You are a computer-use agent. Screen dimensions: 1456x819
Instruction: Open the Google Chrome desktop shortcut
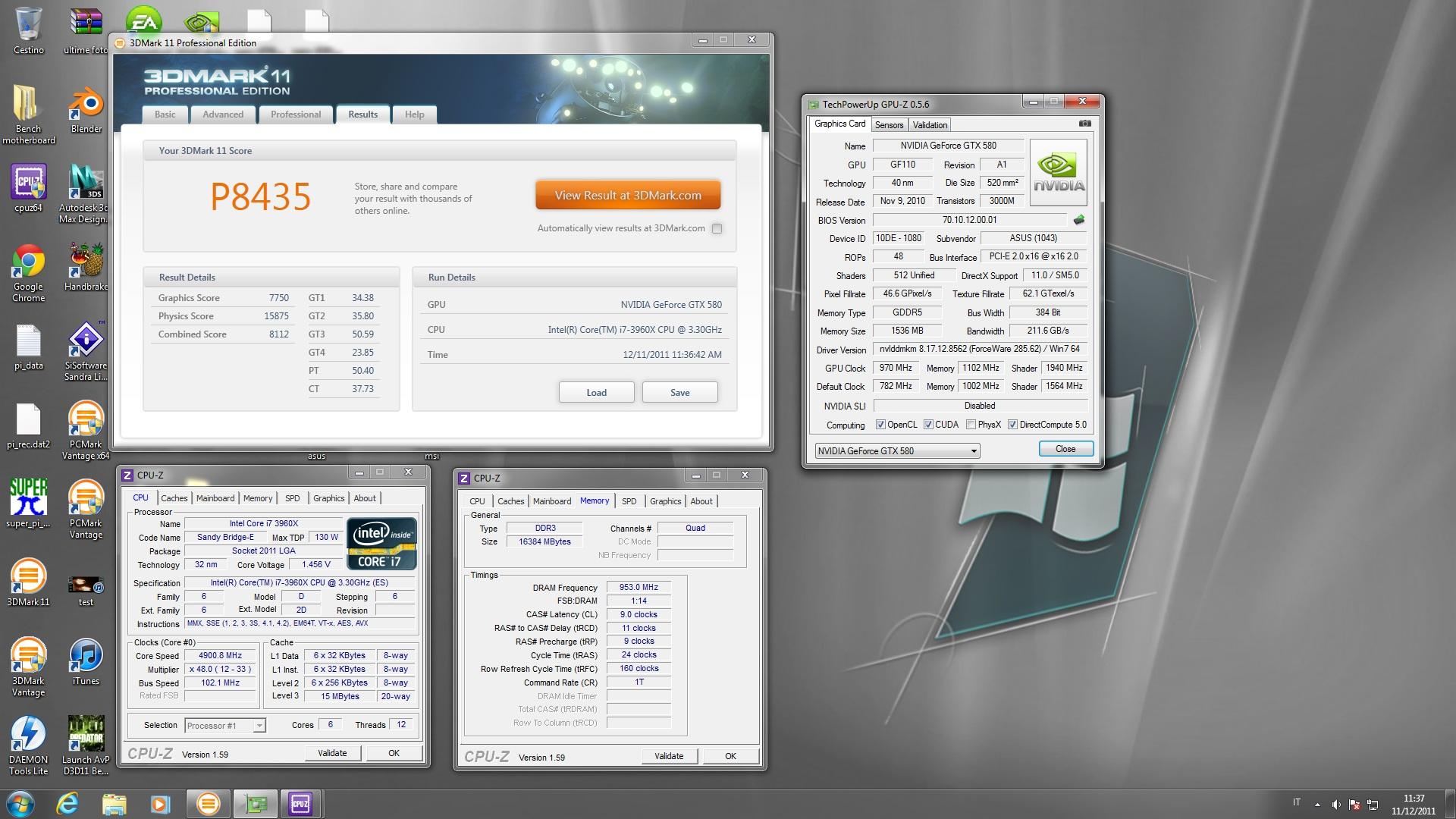[x=28, y=273]
